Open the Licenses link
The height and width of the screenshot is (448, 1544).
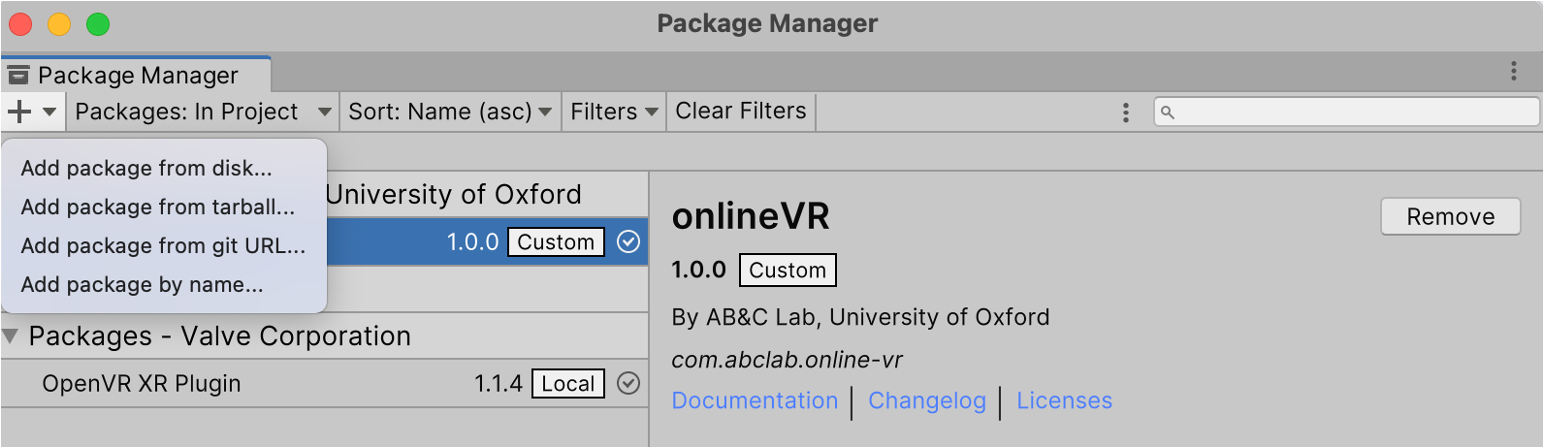tap(1064, 401)
